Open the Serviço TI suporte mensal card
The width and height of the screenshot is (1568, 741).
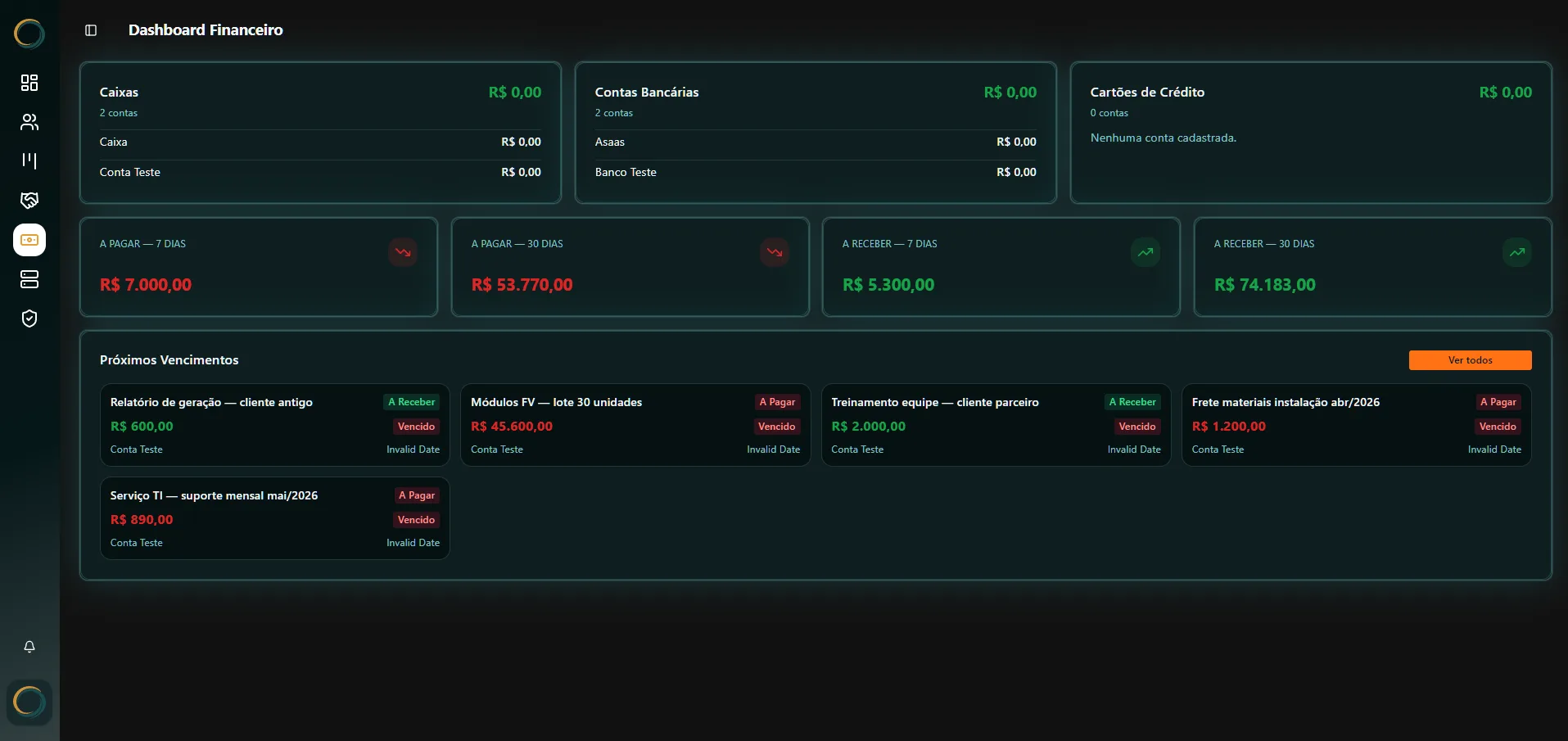(x=275, y=518)
